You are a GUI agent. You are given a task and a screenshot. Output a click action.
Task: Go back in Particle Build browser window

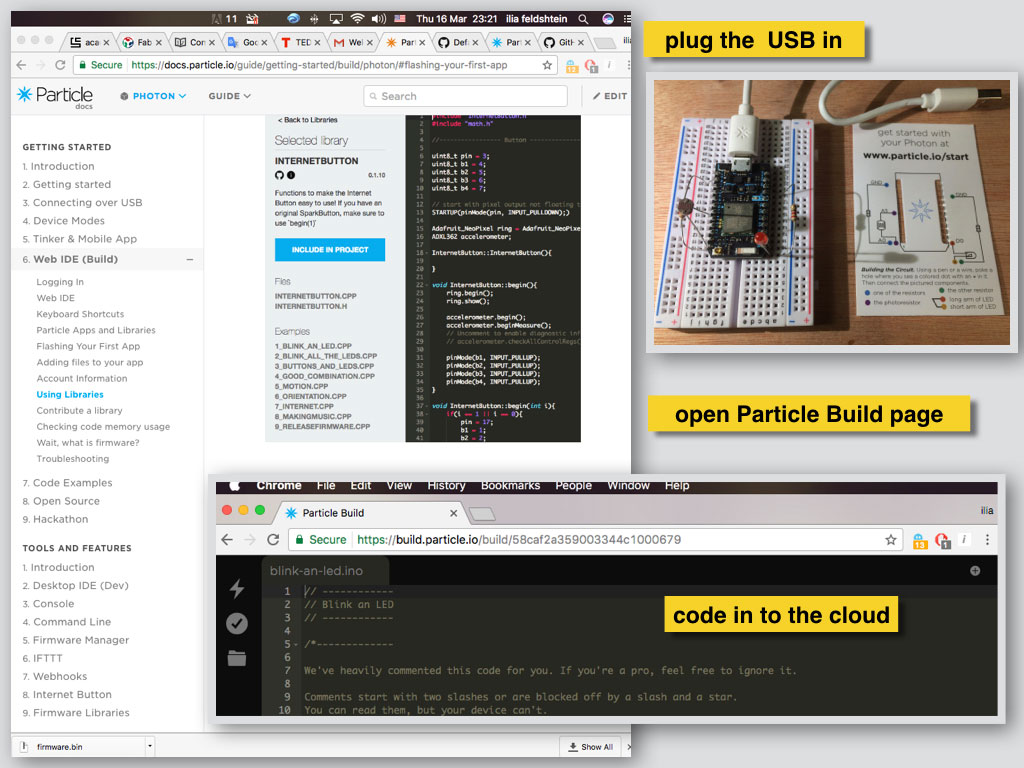coord(227,539)
